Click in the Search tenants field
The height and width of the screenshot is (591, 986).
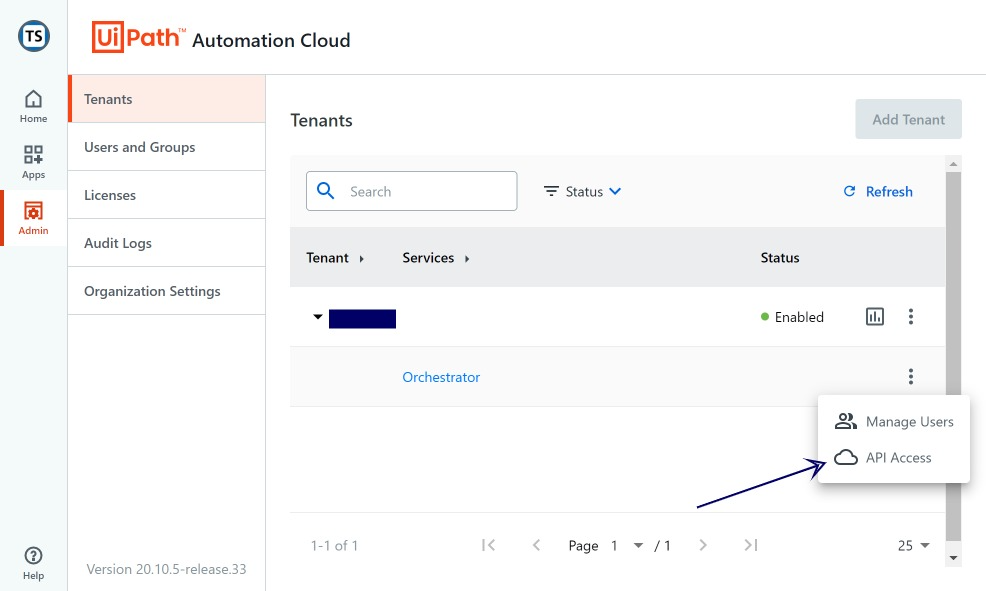coord(411,191)
